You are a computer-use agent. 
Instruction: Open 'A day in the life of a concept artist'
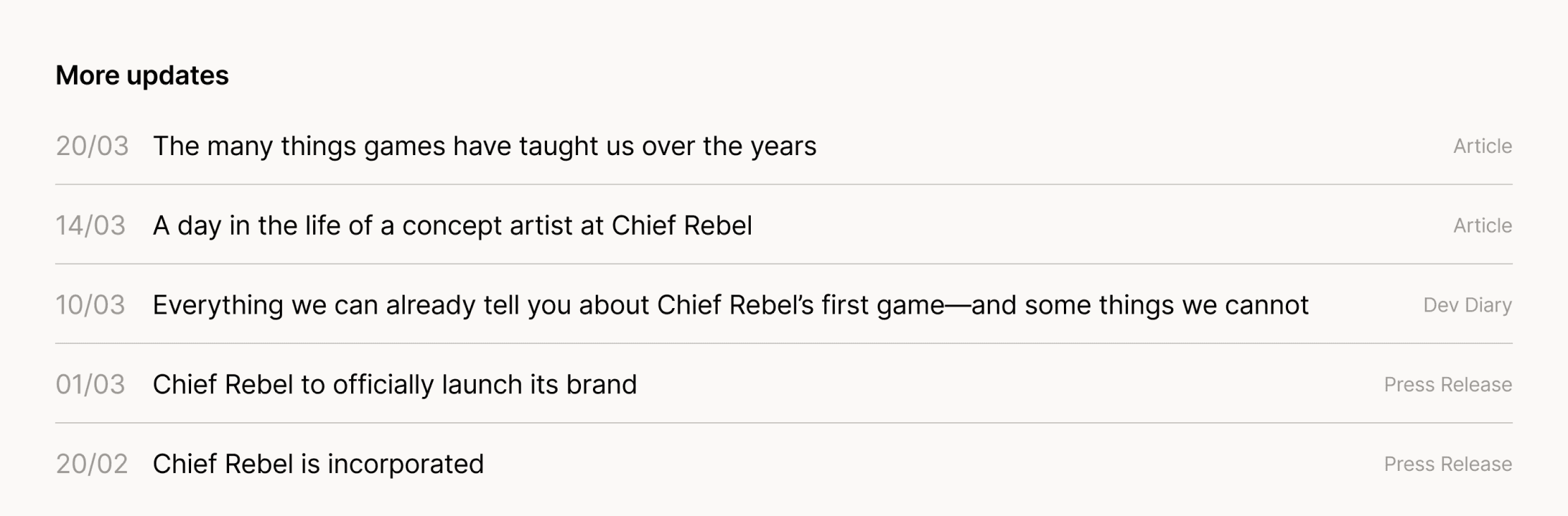pyautogui.click(x=452, y=226)
